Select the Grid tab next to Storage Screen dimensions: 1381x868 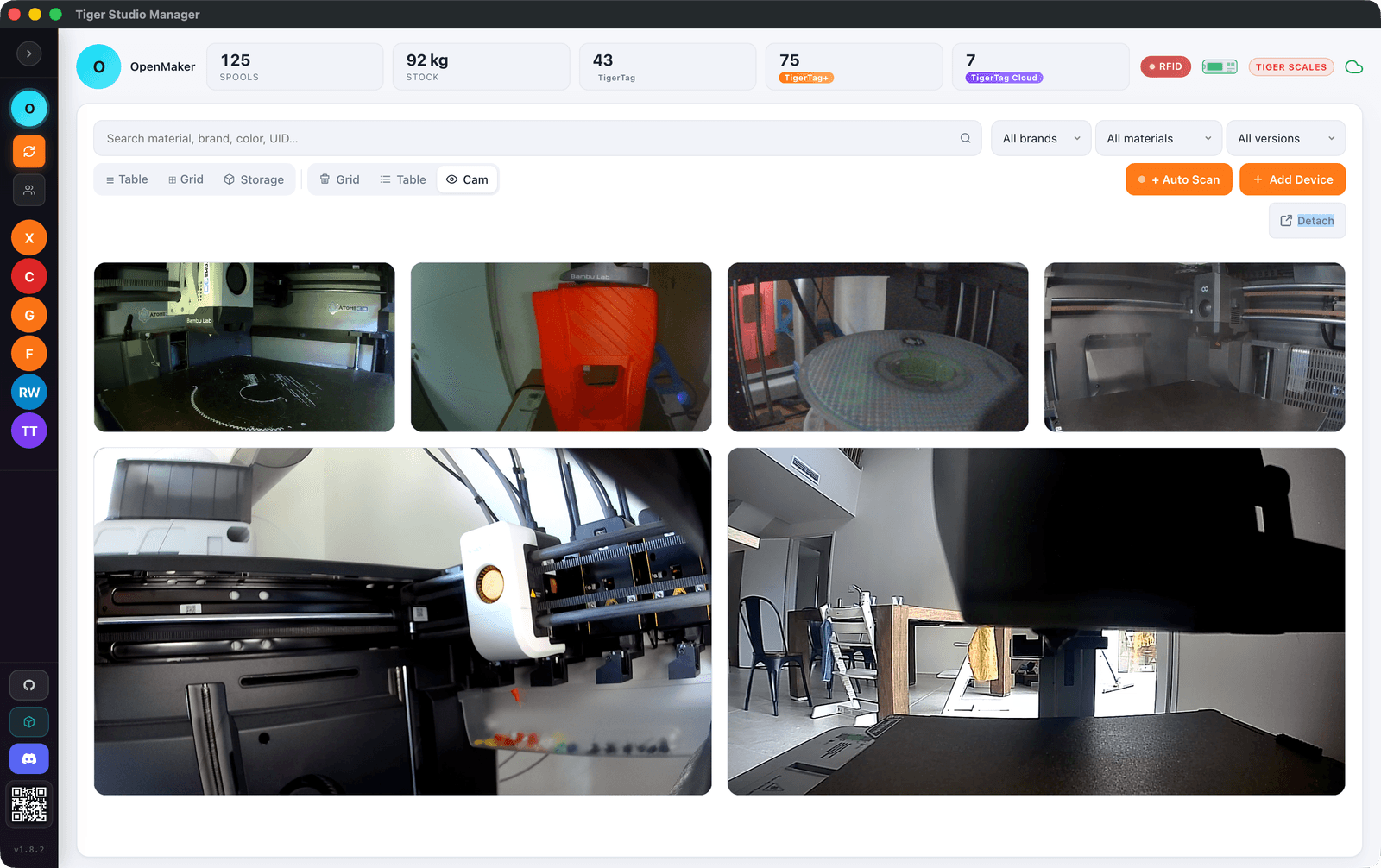[x=186, y=179]
